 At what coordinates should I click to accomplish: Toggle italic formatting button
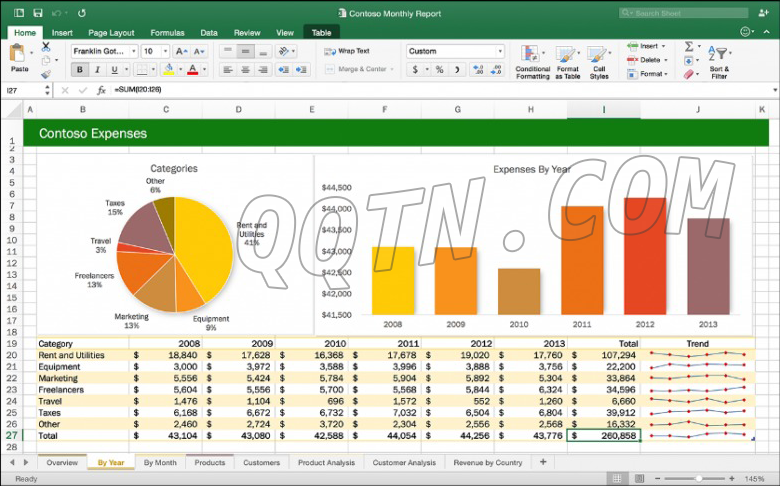(x=98, y=70)
